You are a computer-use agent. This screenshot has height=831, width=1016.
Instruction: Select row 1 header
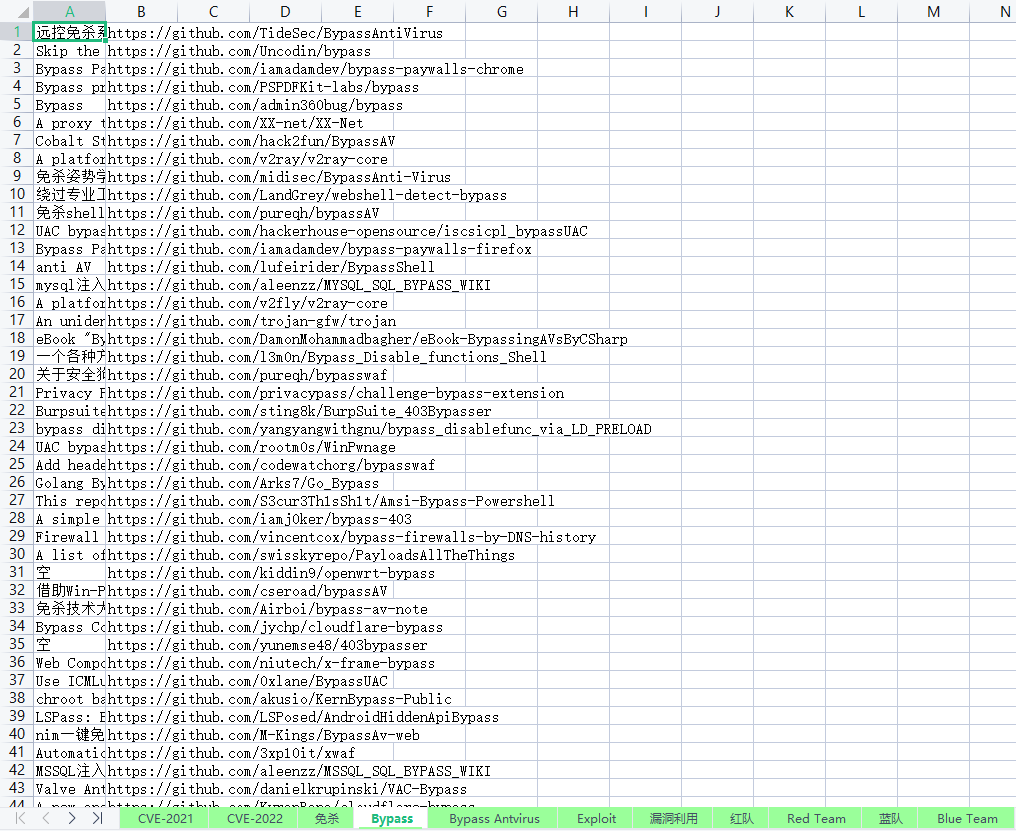point(17,32)
